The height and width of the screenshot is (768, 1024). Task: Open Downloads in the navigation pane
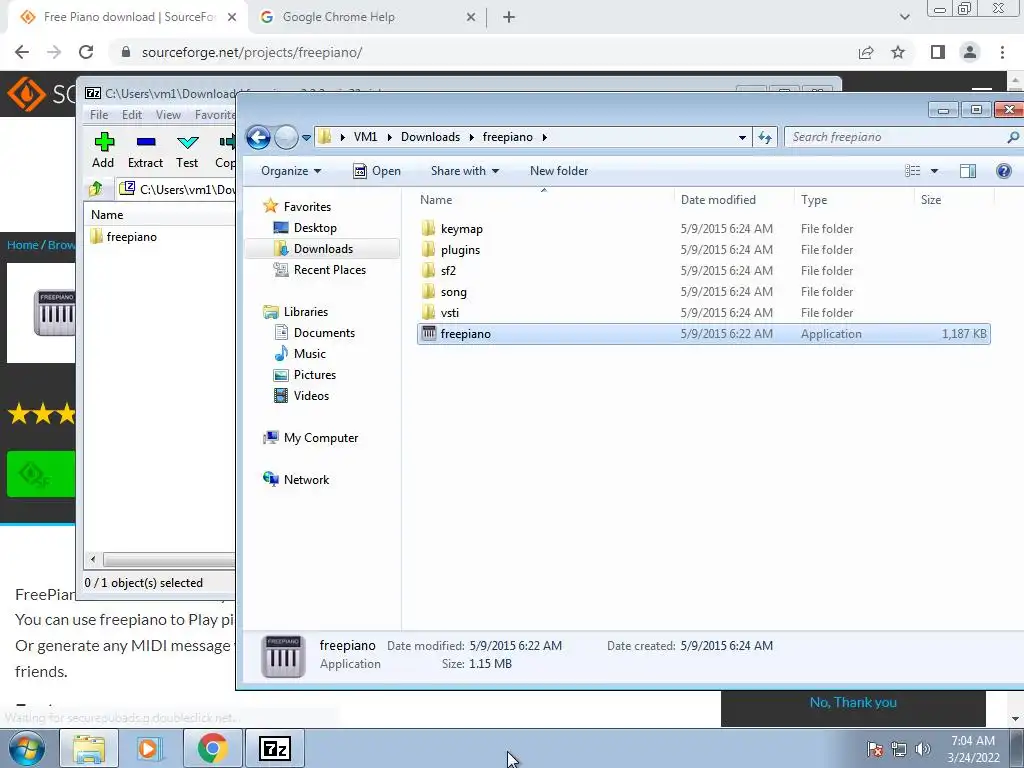[323, 249]
